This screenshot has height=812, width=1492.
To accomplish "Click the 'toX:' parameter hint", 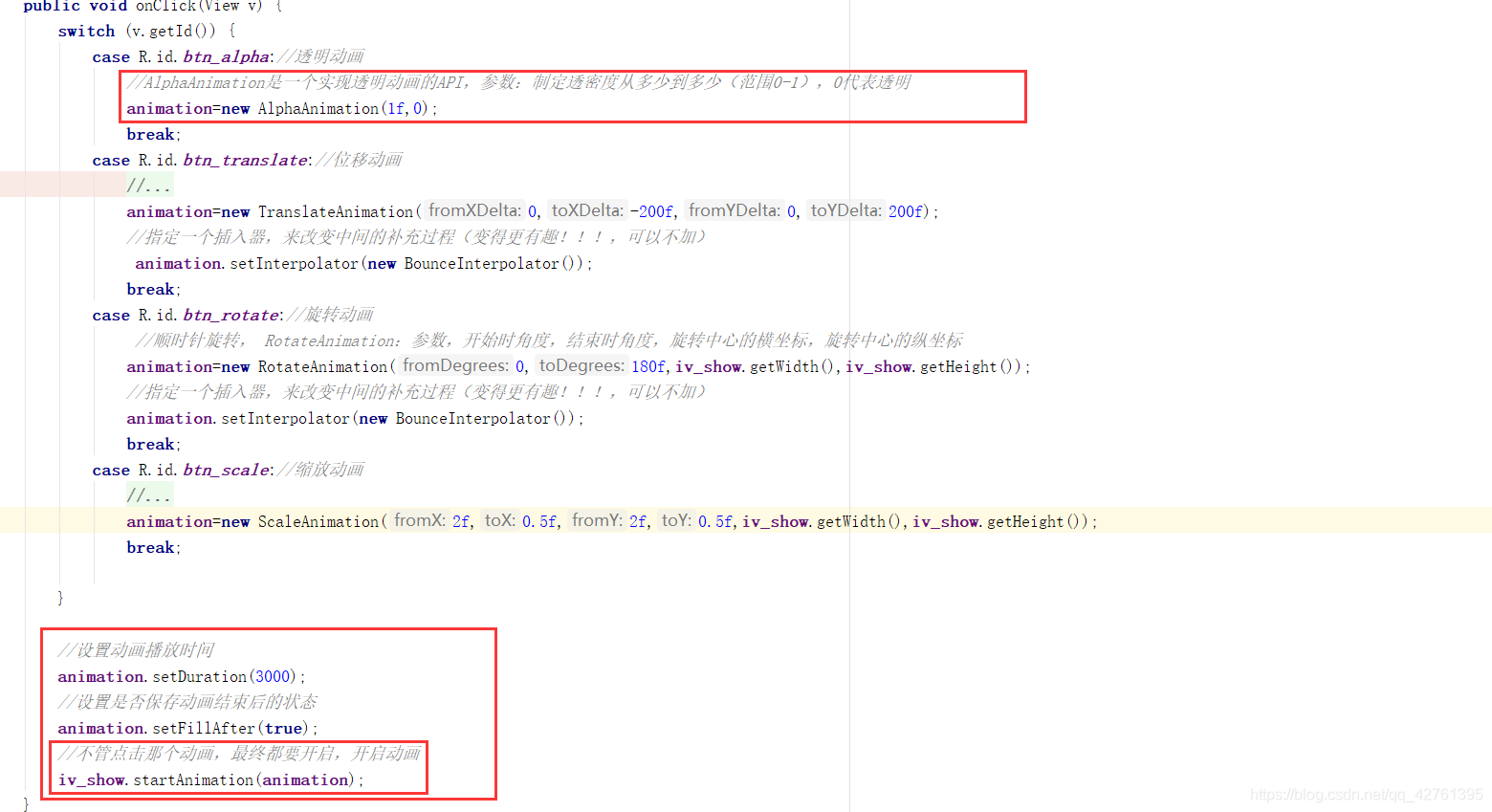I will point(500,520).
